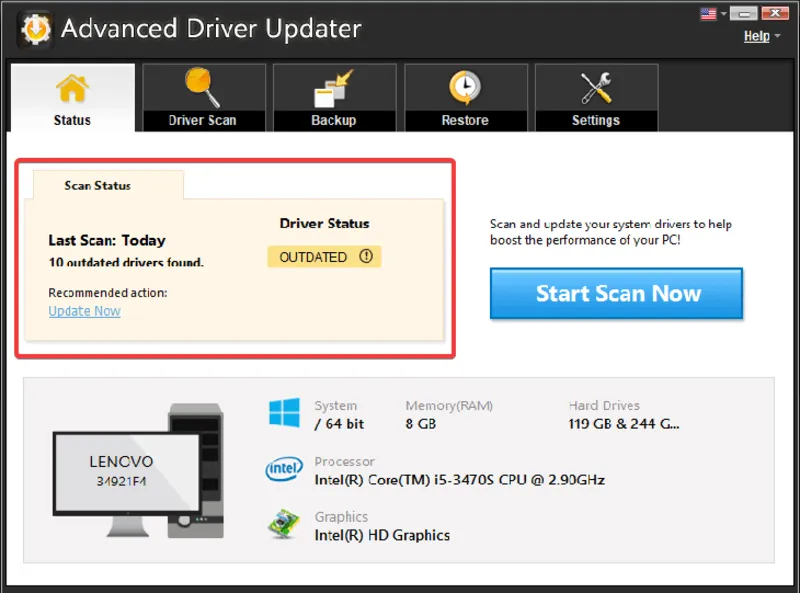Open the language dropdown arrow beside flag
The width and height of the screenshot is (800, 593).
pyautogui.click(x=723, y=14)
